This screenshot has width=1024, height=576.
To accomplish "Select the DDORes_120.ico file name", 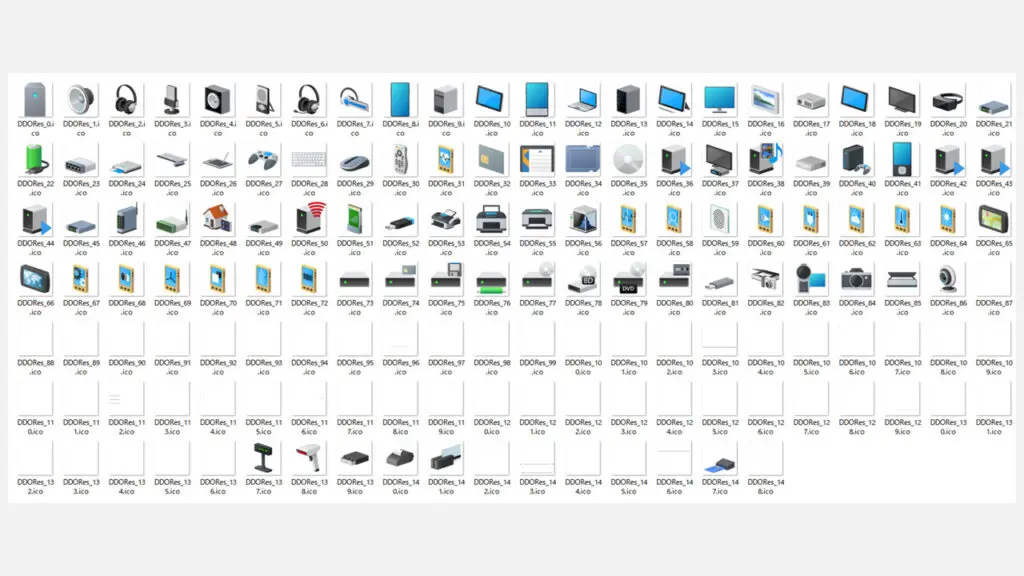I will click(x=492, y=427).
